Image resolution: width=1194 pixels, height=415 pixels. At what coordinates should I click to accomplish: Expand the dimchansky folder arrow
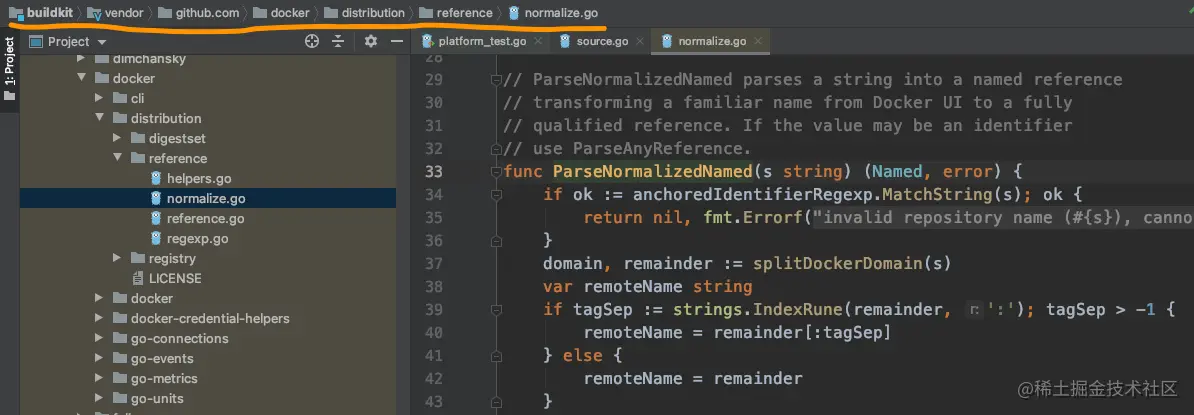coord(81,59)
